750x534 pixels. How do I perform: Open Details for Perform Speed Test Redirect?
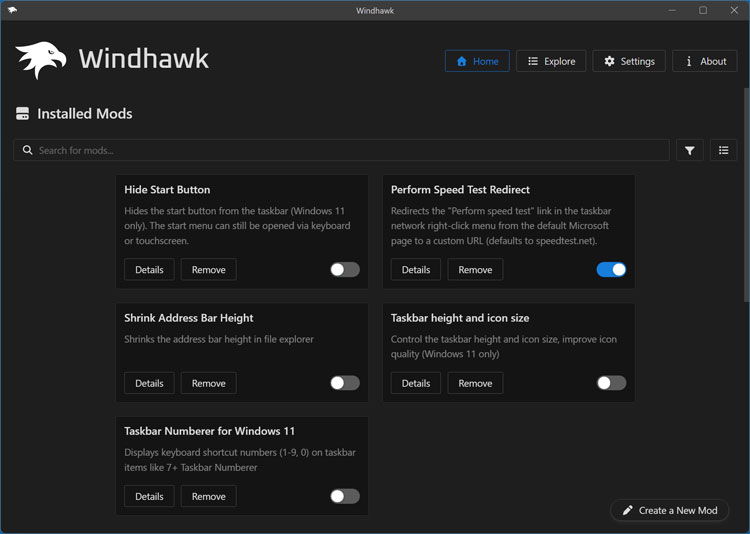pyautogui.click(x=416, y=269)
